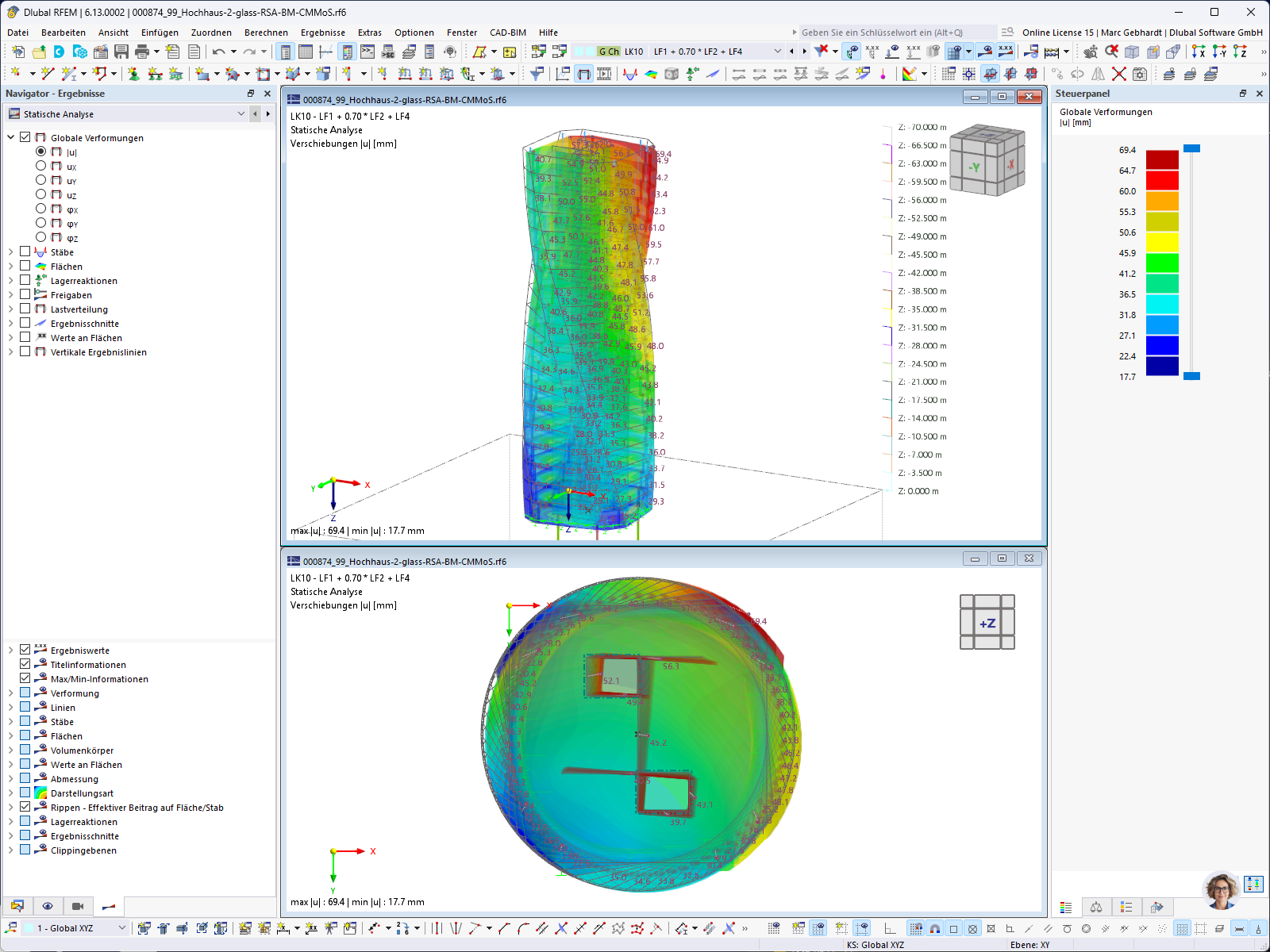Click the +Z view cube in the lower viewport
This screenshot has width=1270, height=952.
[x=987, y=622]
